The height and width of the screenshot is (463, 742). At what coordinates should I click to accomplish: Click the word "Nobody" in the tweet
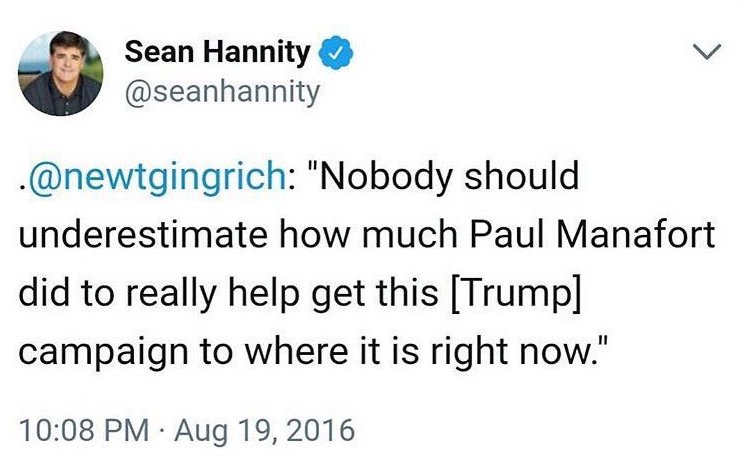(x=385, y=177)
